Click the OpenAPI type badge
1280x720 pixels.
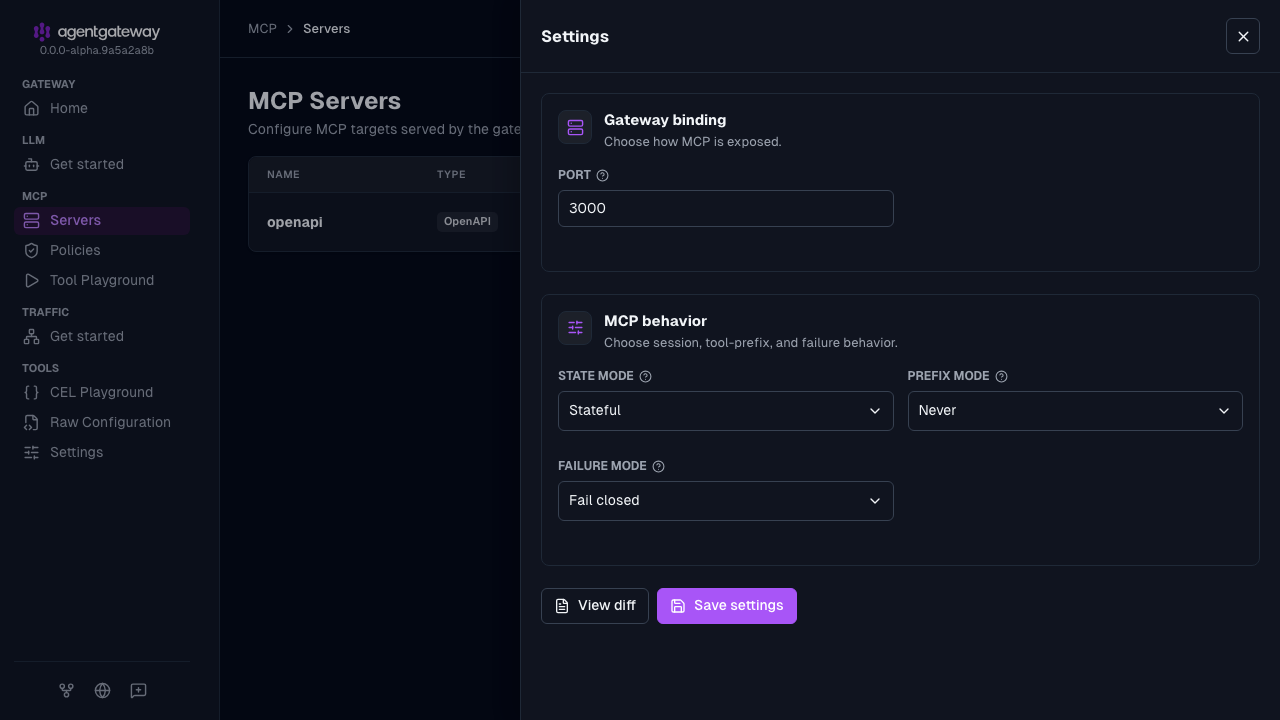click(x=467, y=222)
